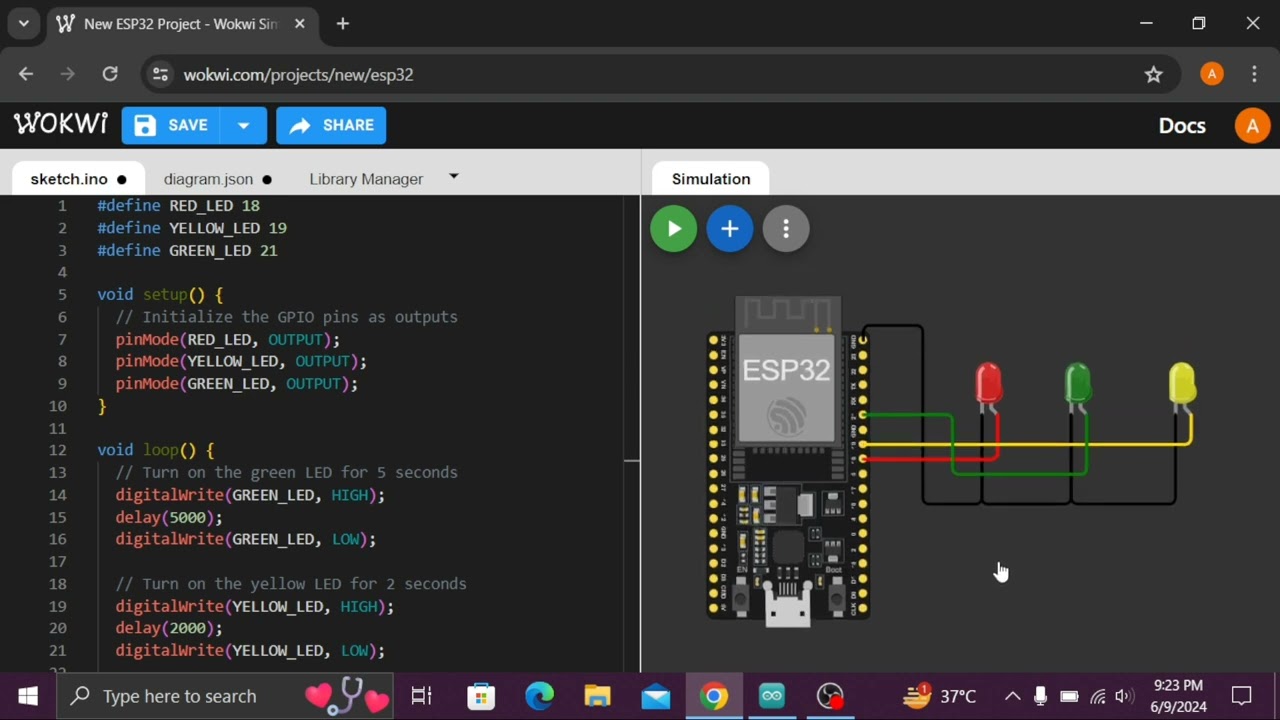The image size is (1280, 720).
Task: Close the New ESP32 Project tab
Action: point(299,23)
